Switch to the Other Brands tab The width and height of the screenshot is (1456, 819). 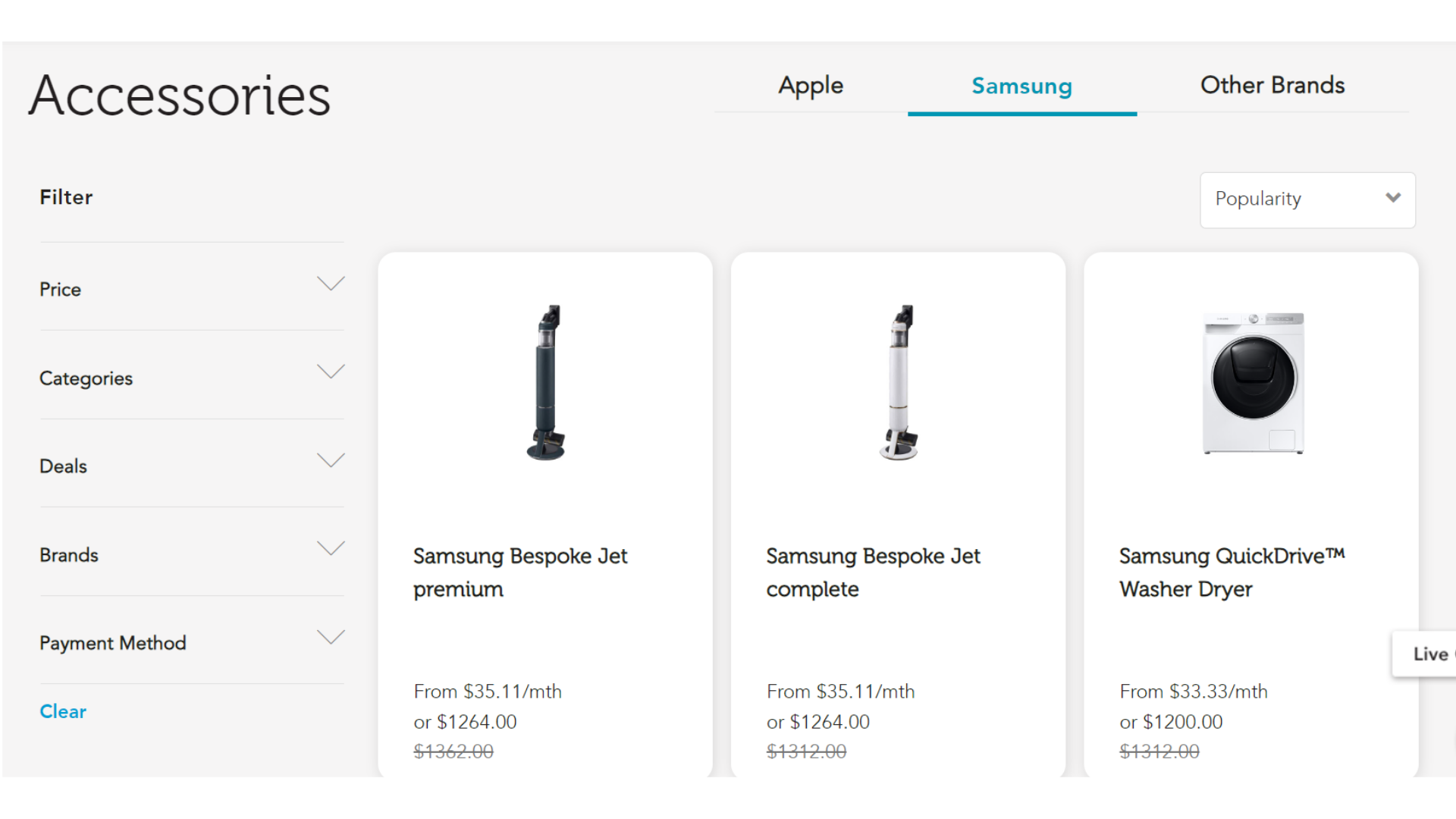click(x=1272, y=86)
